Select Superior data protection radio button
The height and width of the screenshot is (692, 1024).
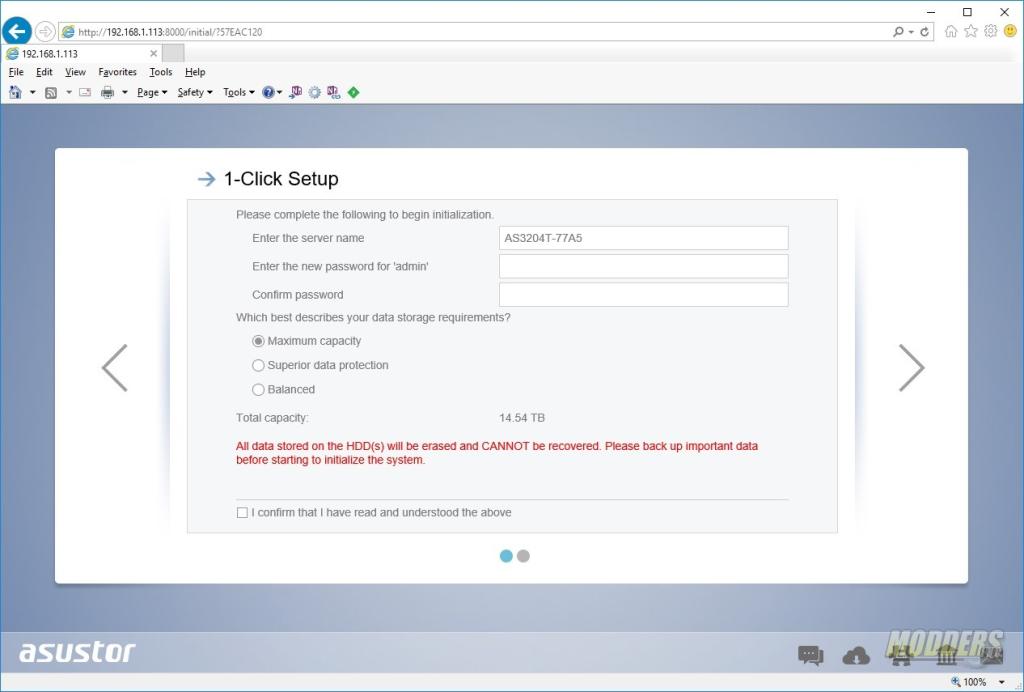click(x=259, y=365)
